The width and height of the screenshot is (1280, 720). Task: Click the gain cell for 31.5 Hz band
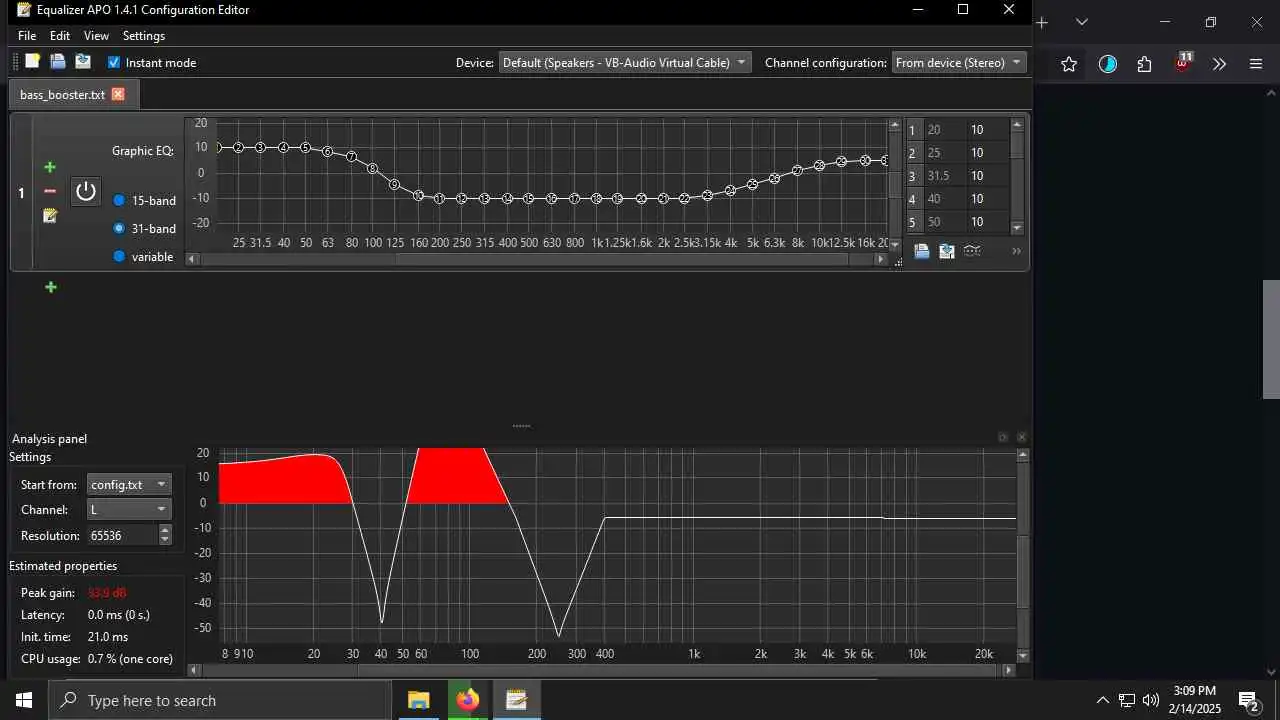tap(987, 176)
